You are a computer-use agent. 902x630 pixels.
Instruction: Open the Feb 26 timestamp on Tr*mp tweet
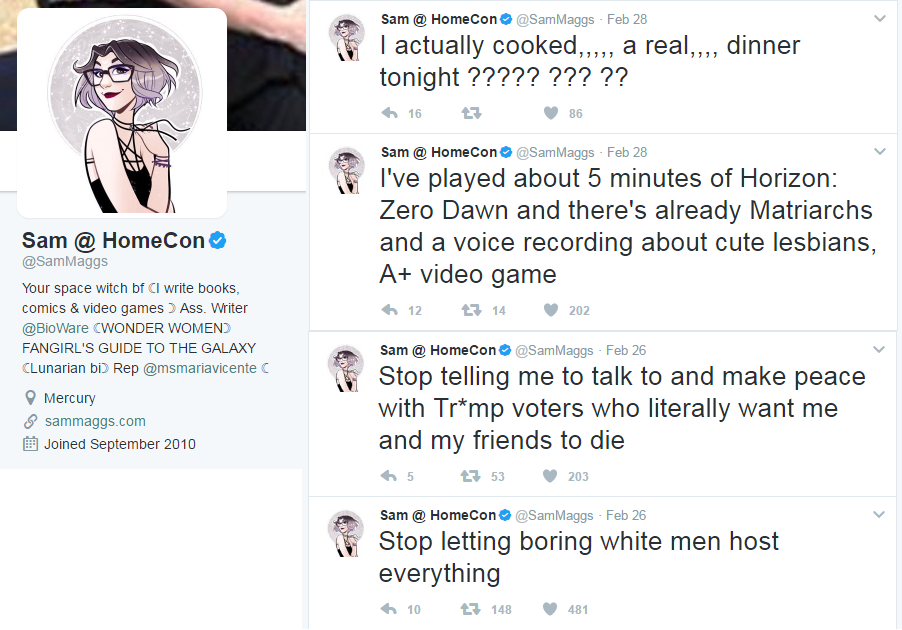click(626, 350)
